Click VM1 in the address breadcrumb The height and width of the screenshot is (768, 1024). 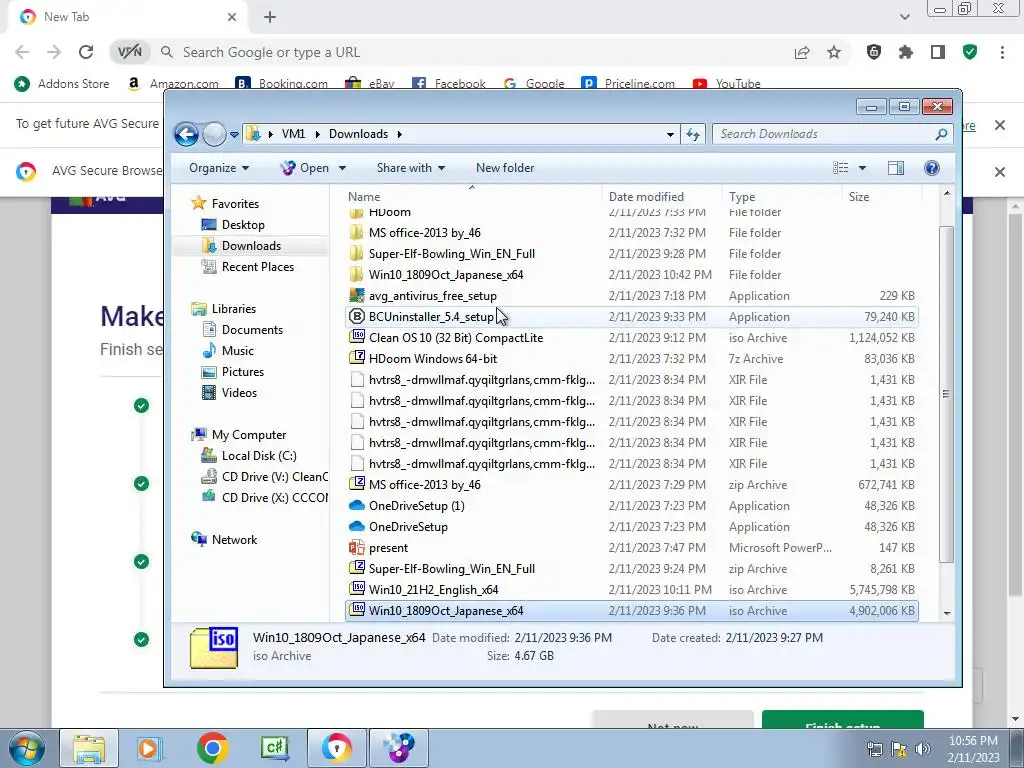point(293,134)
